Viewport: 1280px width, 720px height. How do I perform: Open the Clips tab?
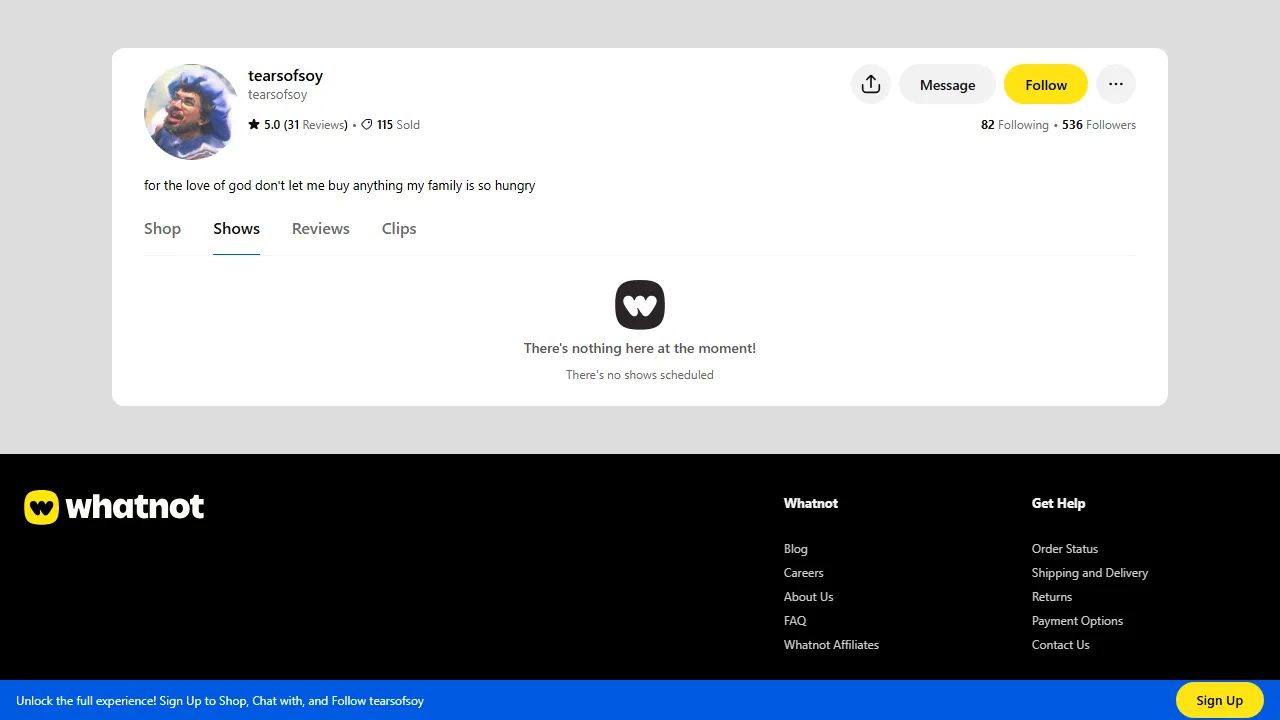tap(398, 228)
